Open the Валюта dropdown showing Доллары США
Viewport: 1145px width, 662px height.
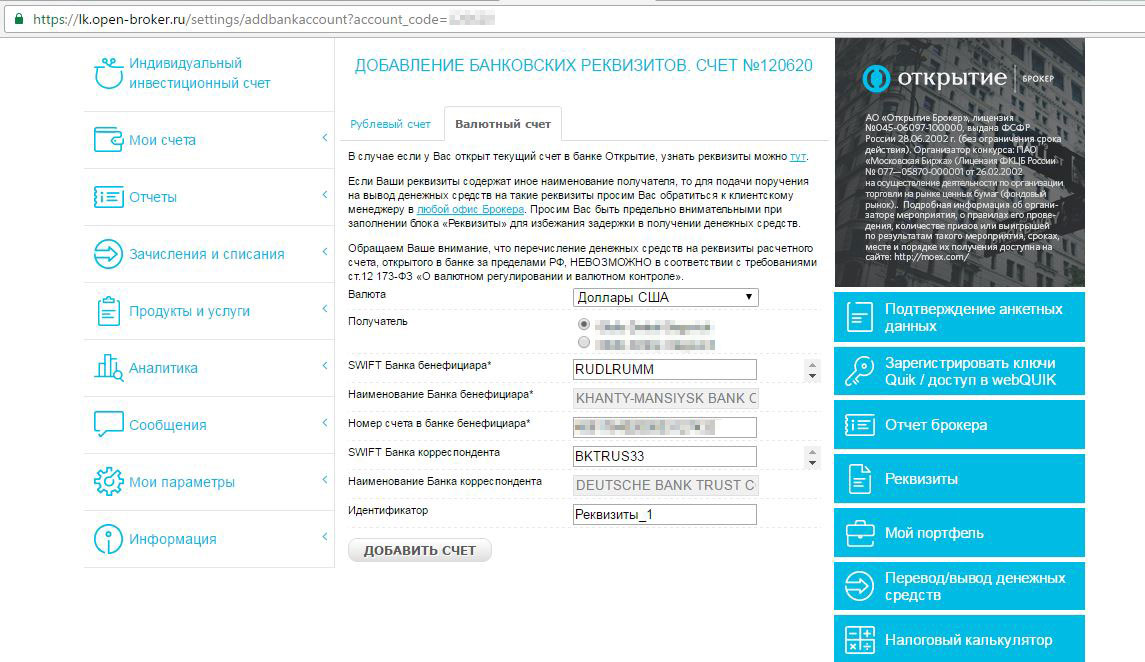(665, 297)
